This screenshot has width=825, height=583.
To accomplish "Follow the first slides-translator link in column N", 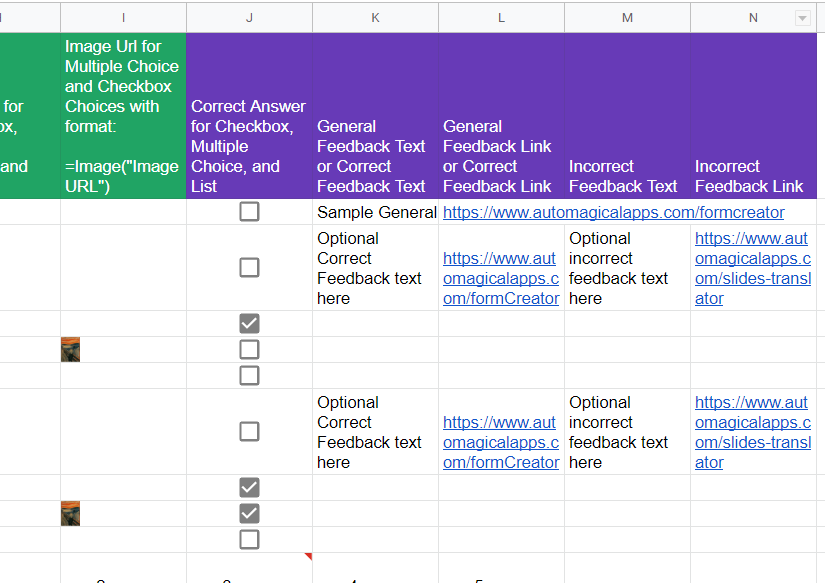I will 751,268.
